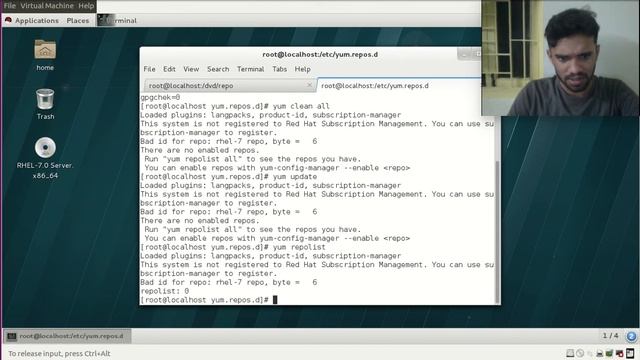Open the Virtual Machine menu

[x=47, y=6]
